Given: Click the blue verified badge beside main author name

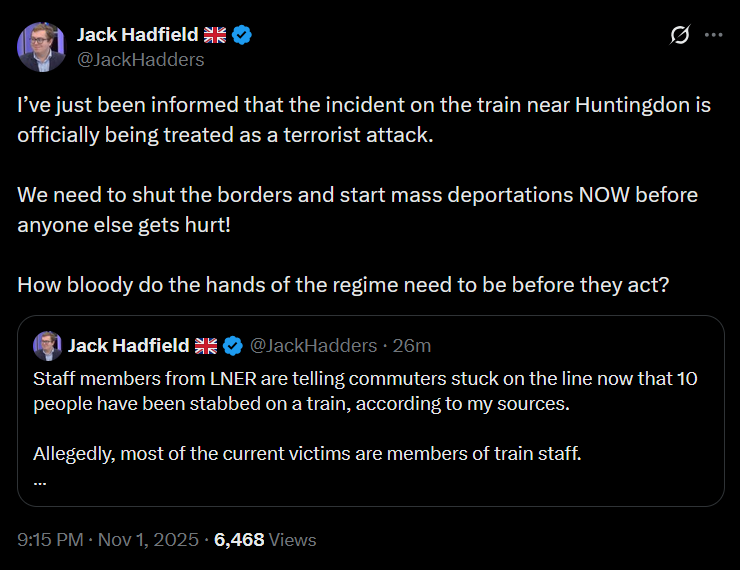Looking at the screenshot, I should click(242, 35).
